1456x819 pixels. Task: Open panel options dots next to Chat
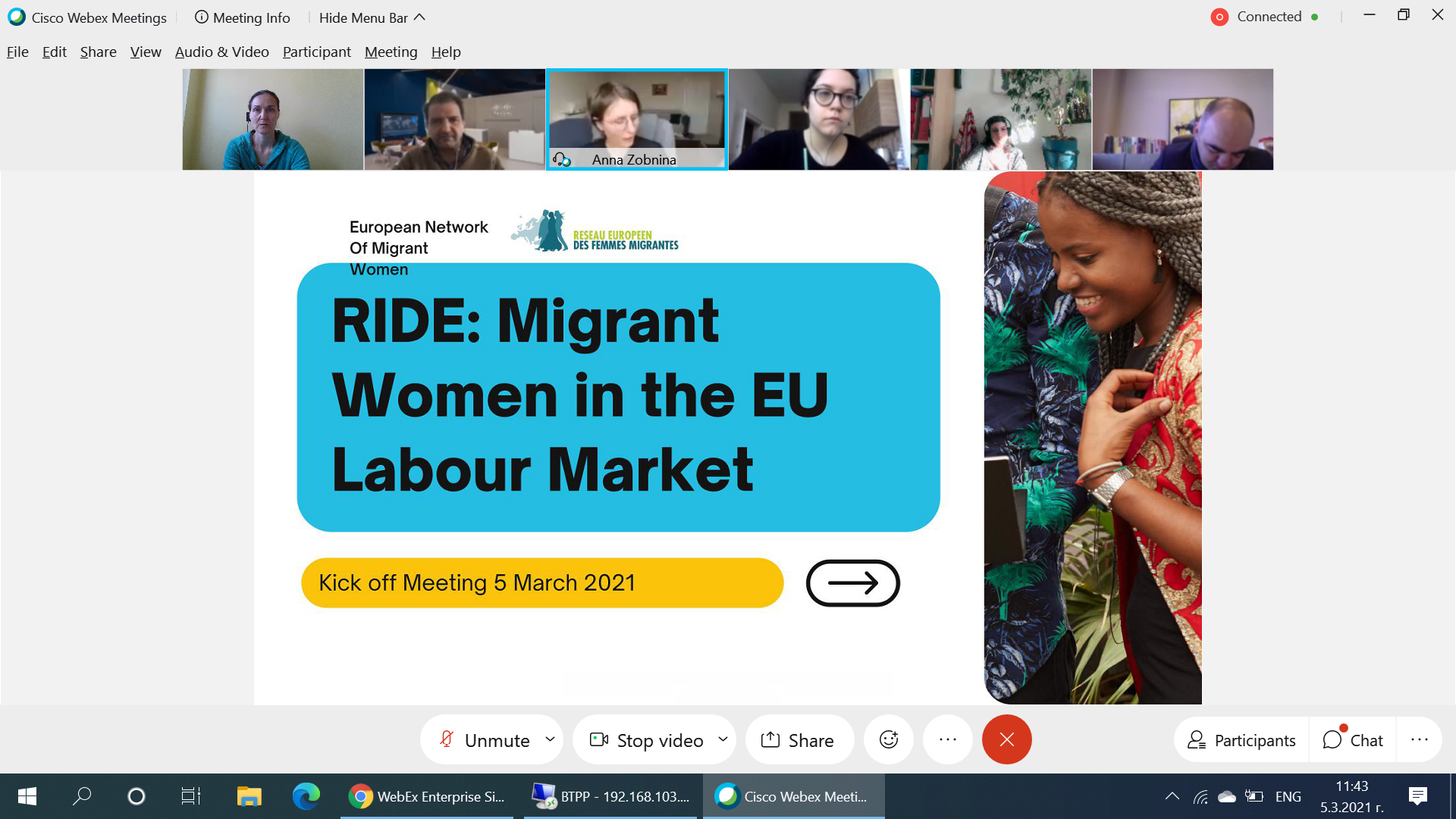click(x=1420, y=740)
